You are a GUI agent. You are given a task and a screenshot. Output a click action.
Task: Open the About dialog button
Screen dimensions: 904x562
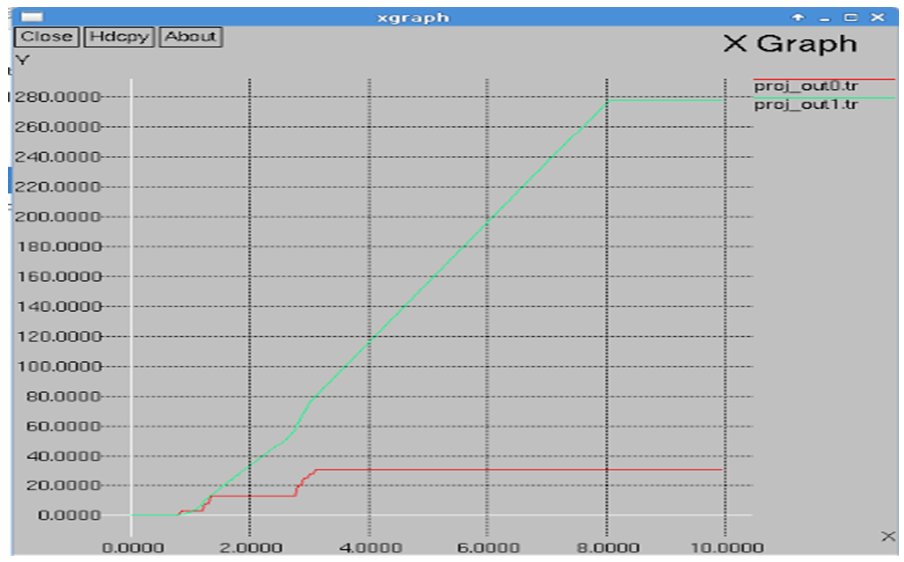coord(190,36)
